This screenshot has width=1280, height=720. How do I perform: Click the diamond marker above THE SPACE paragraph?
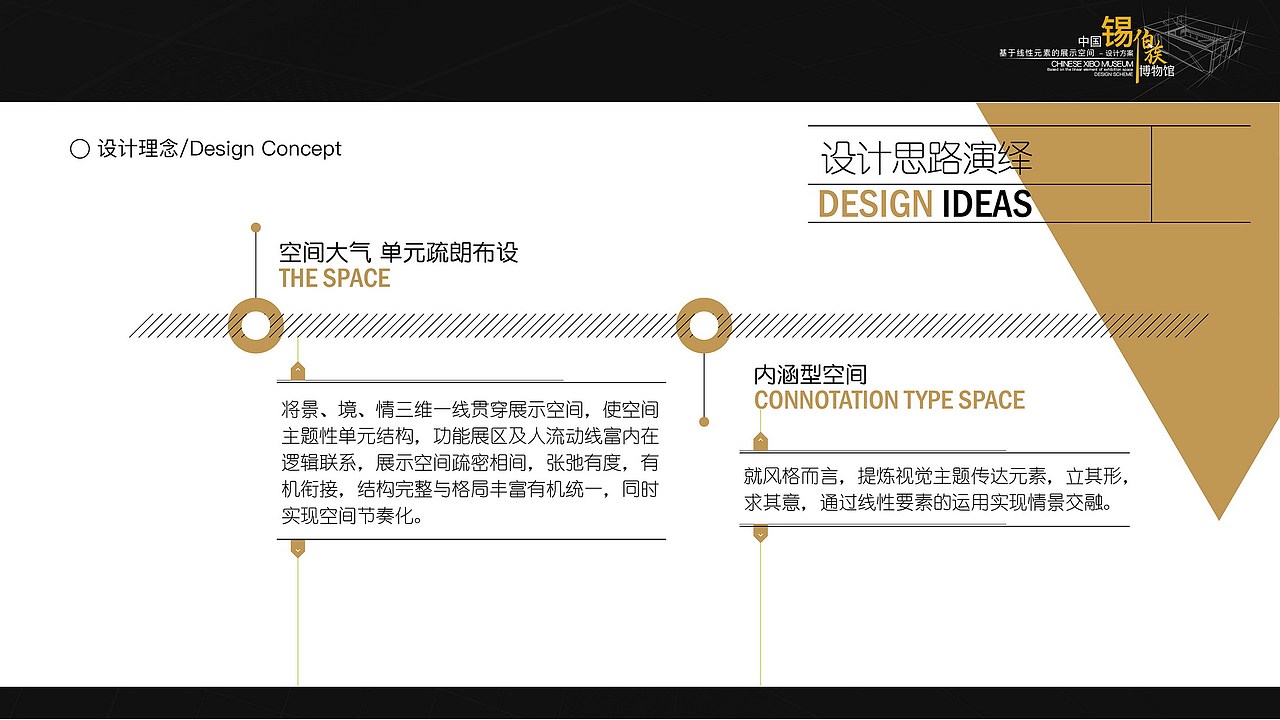pyautogui.click(x=296, y=370)
